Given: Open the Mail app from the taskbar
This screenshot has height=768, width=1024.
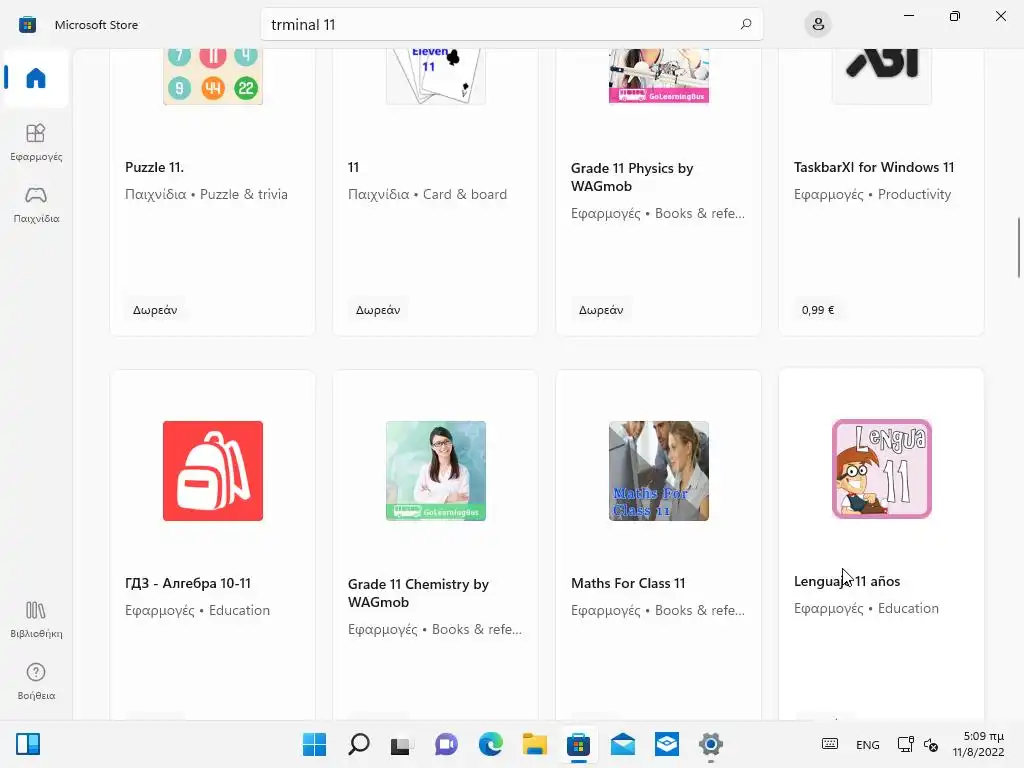Looking at the screenshot, I should [623, 744].
